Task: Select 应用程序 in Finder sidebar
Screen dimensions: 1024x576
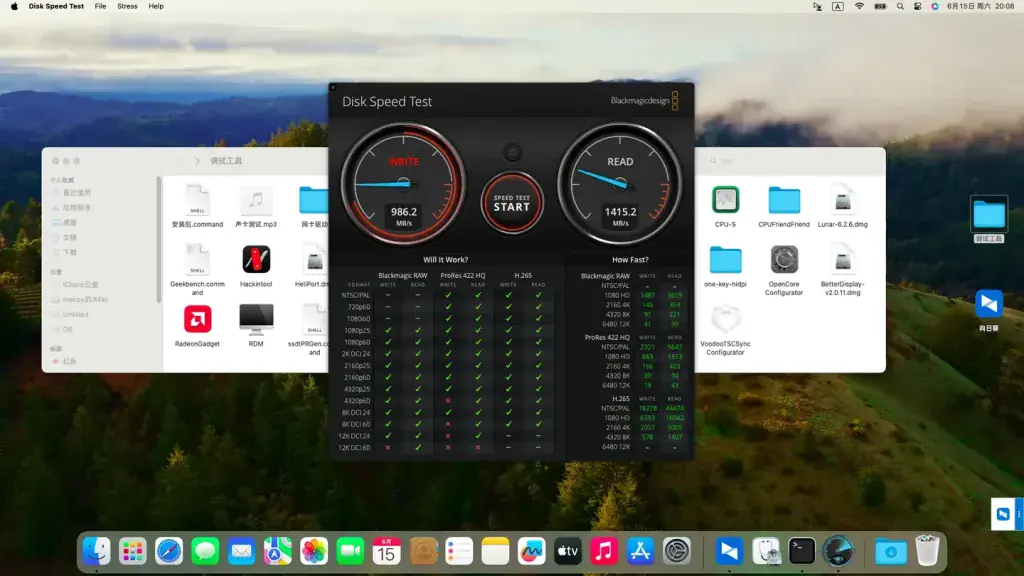Action: [x=76, y=208]
